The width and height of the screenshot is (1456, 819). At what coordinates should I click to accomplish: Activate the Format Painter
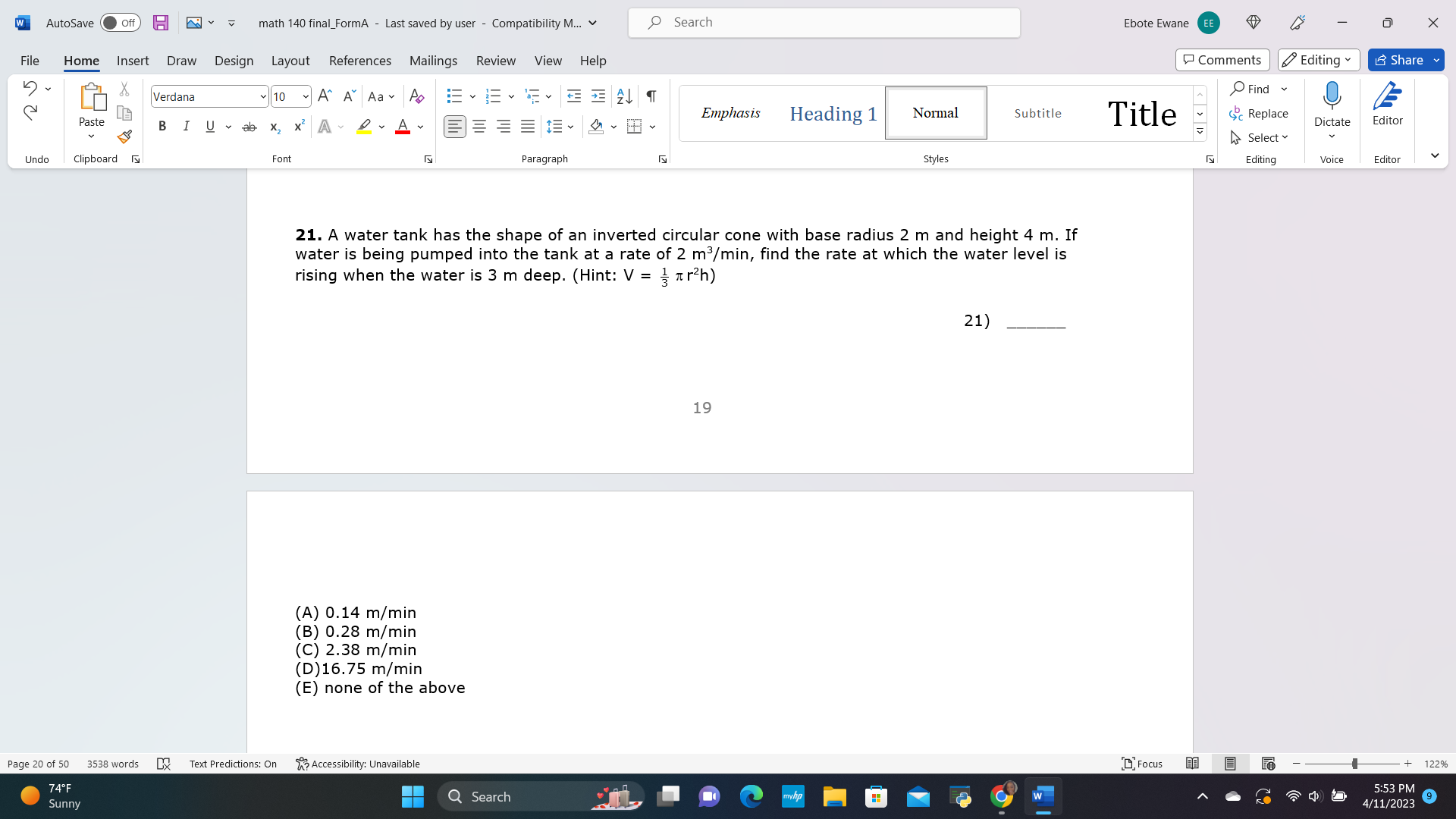(124, 137)
